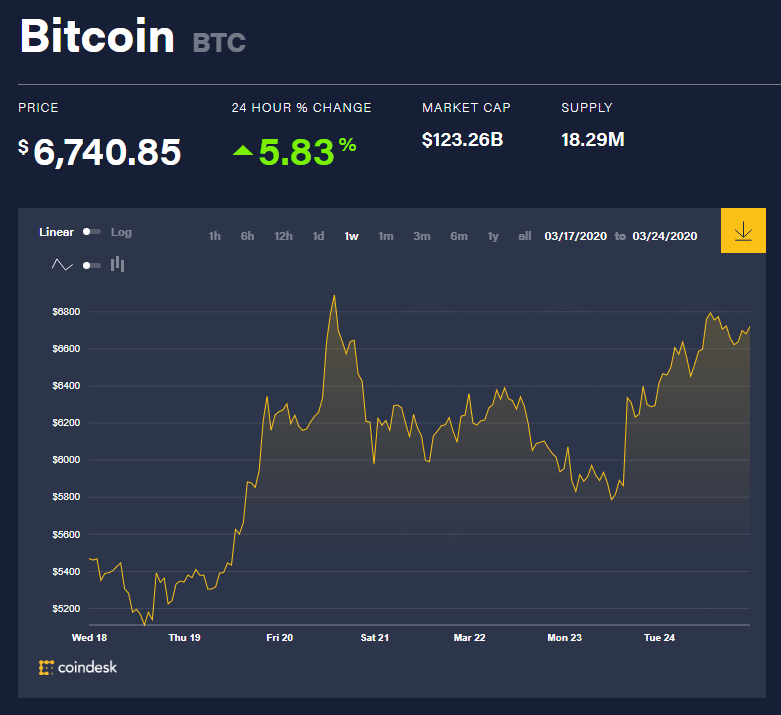781x715 pixels.
Task: Select the 1m time range
Action: click(x=385, y=236)
